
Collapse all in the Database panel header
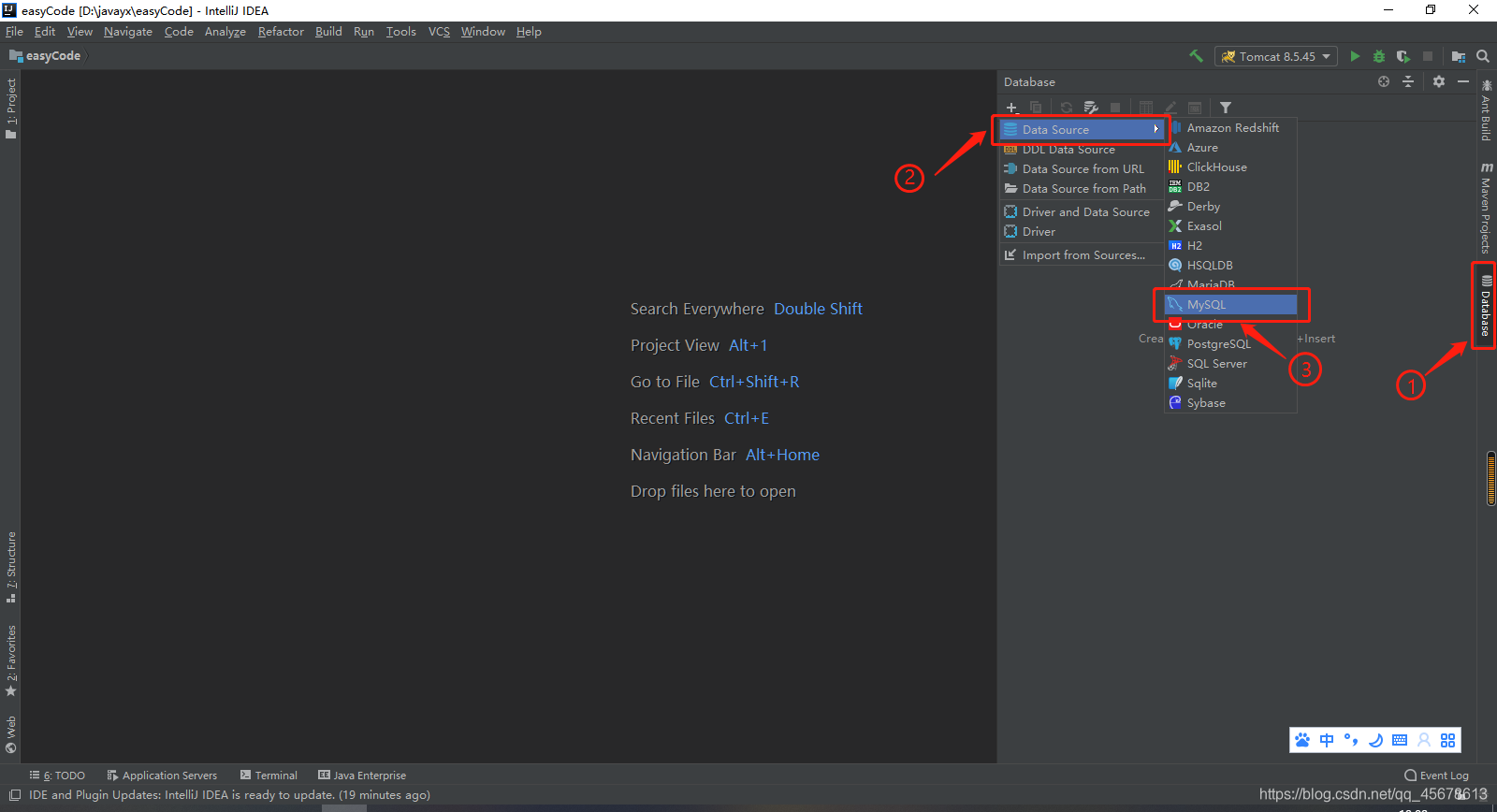click(x=1408, y=81)
